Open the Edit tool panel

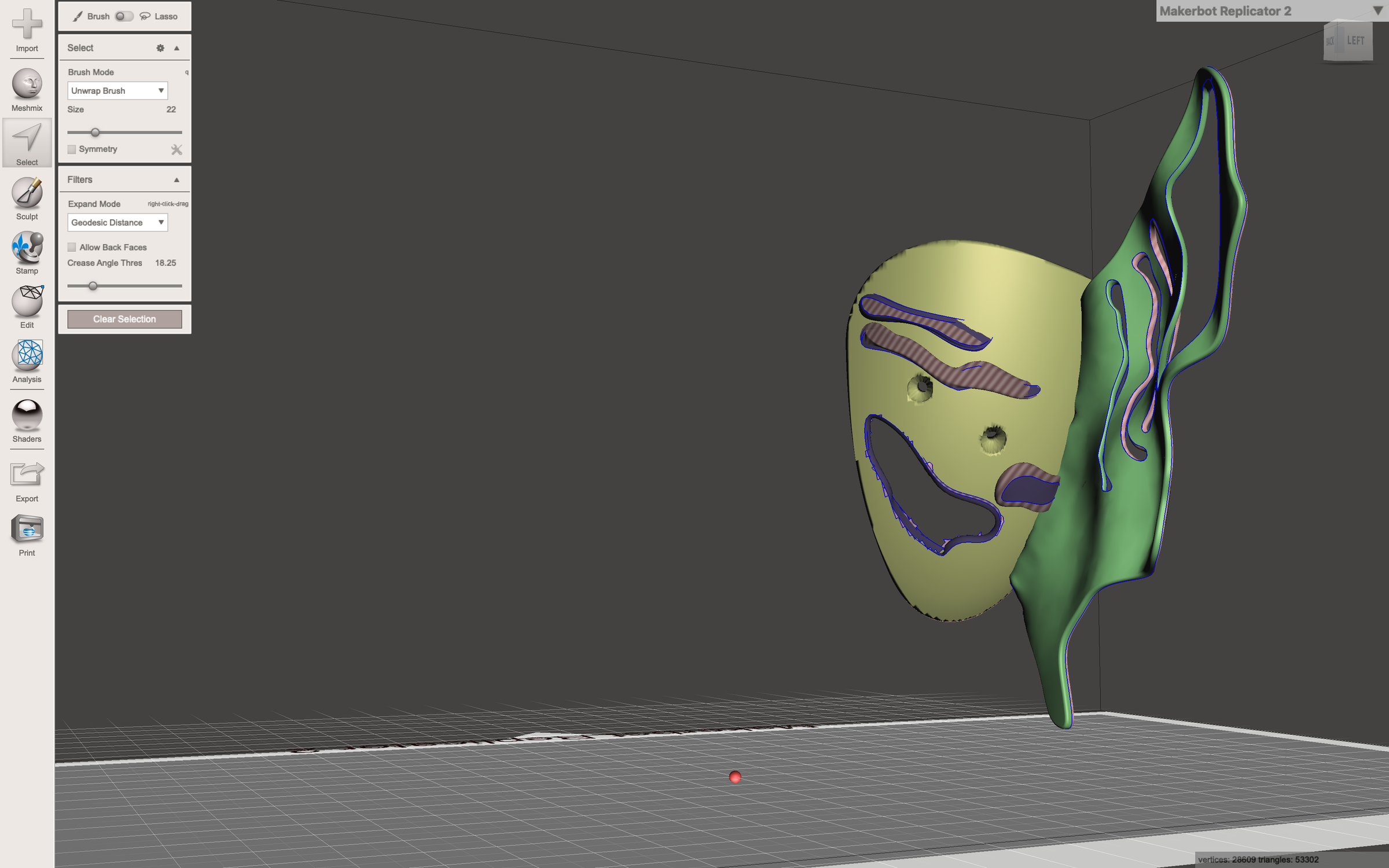27,301
